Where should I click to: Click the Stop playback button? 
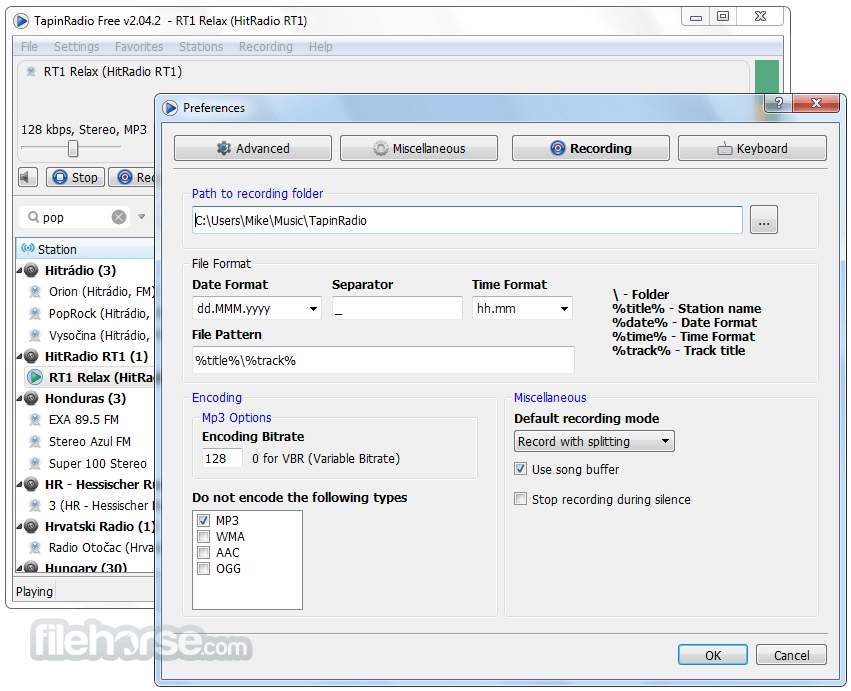coord(75,177)
